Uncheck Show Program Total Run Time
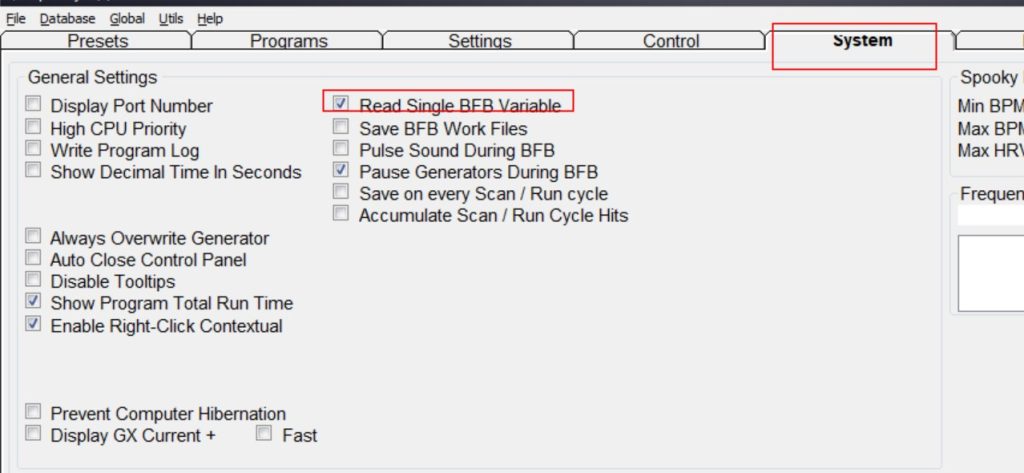This screenshot has height=473, width=1024. (x=34, y=302)
